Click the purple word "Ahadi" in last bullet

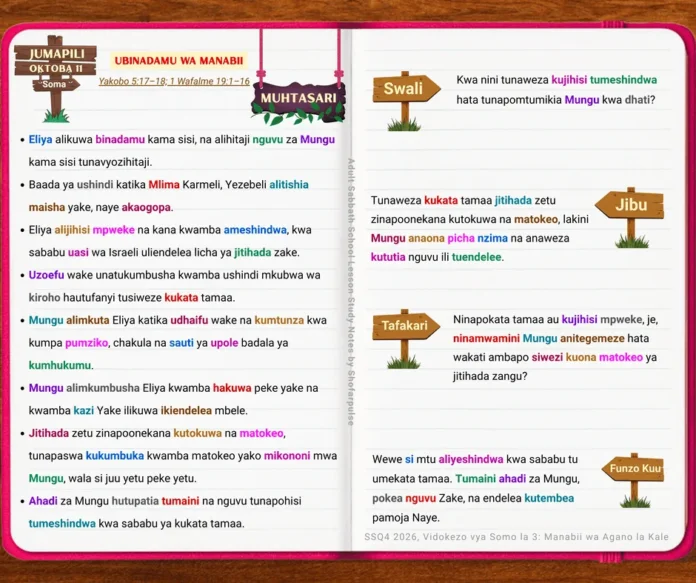click(43, 501)
